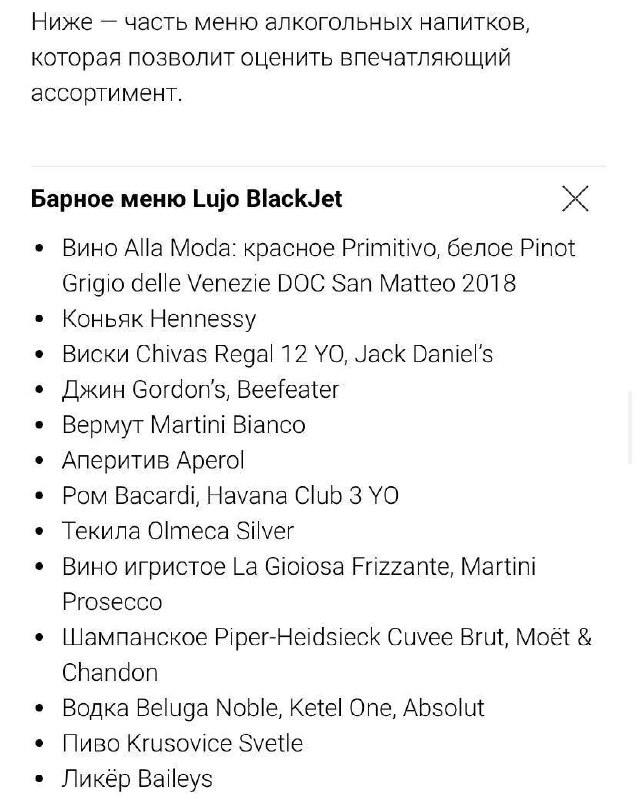
Task: Click the "Prosecco" continuation line
Action: (112, 602)
